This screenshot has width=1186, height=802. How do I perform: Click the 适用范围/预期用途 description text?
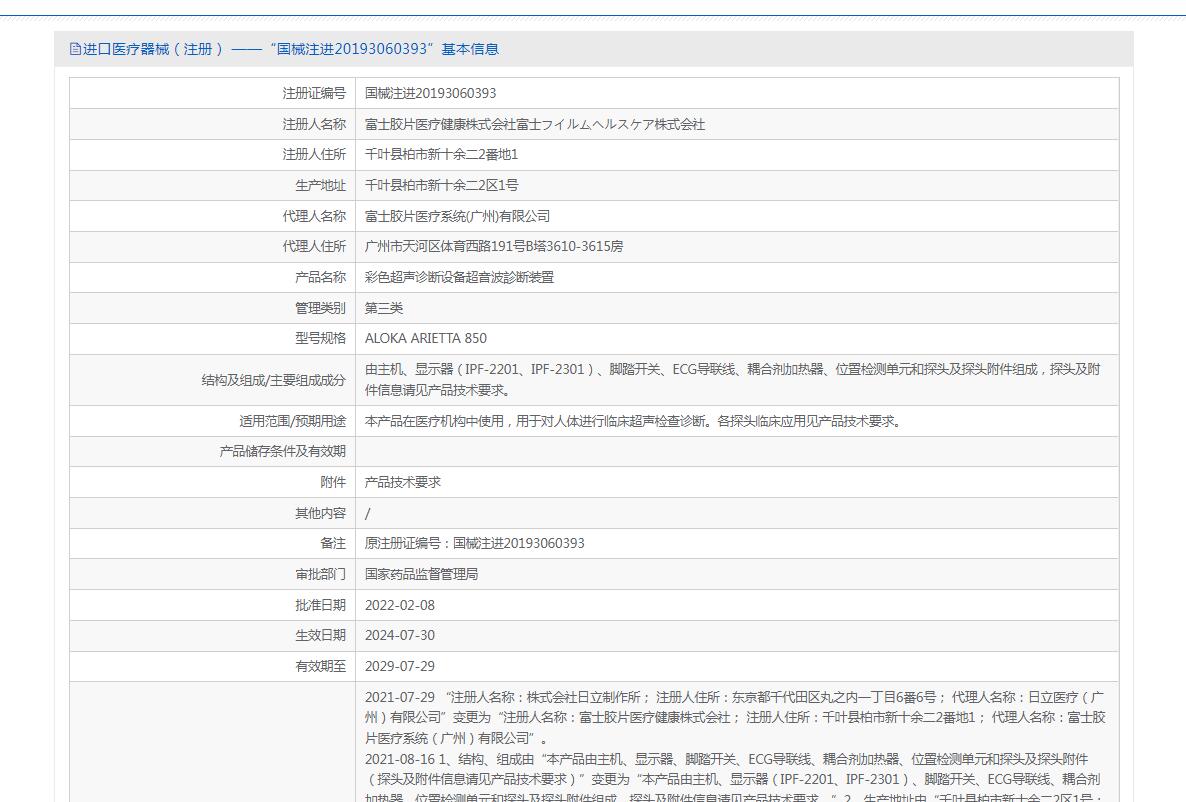(634, 421)
